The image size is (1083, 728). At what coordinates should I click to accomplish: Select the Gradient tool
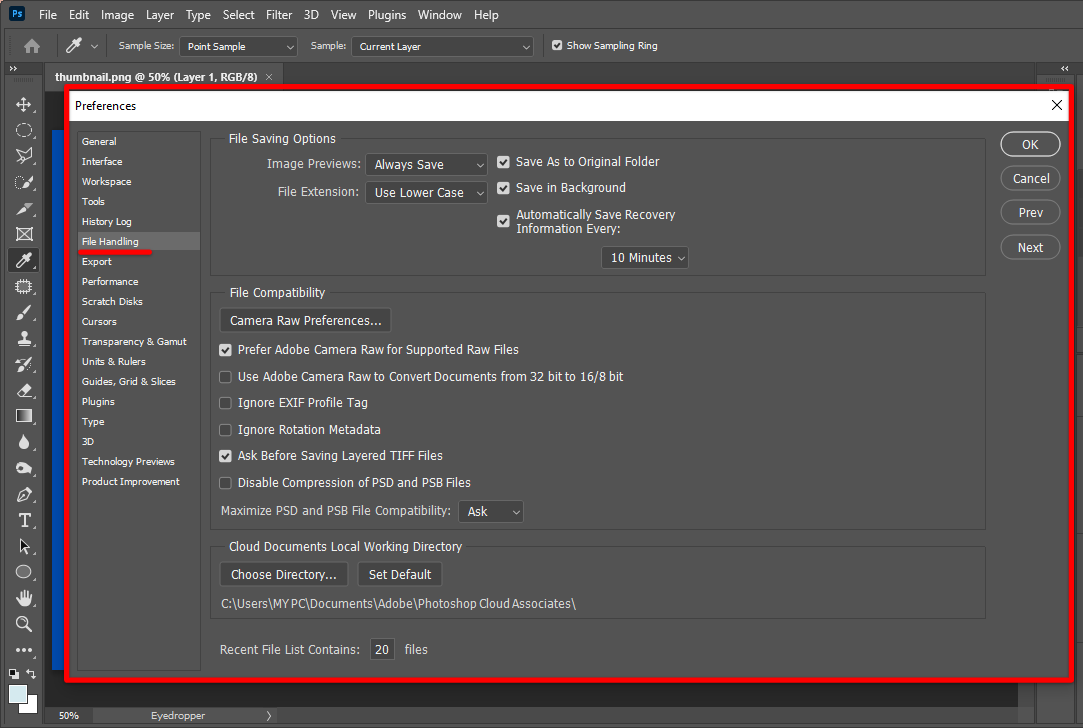(24, 416)
